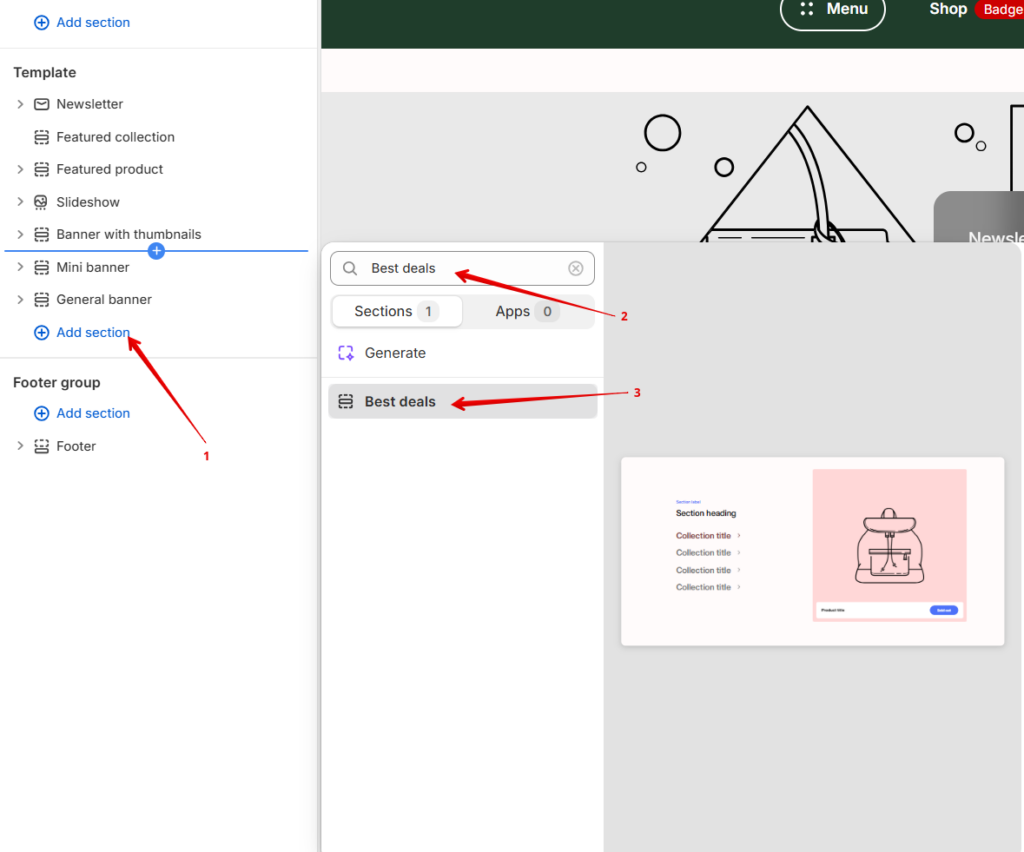The height and width of the screenshot is (852, 1024).
Task: Select Footer row label
Action: tap(76, 447)
